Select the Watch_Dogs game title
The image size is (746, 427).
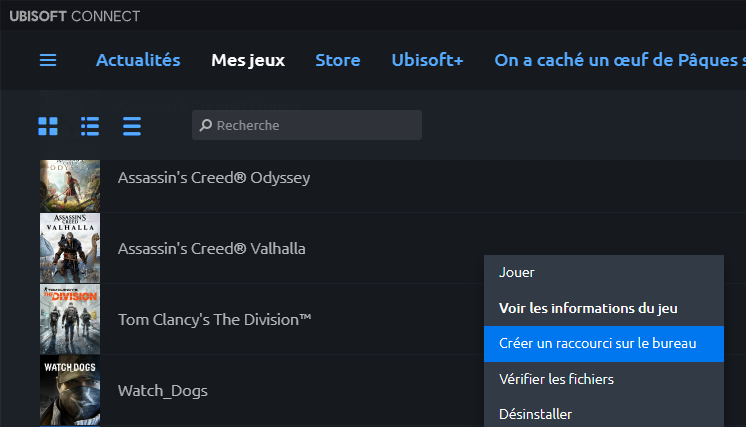click(163, 390)
